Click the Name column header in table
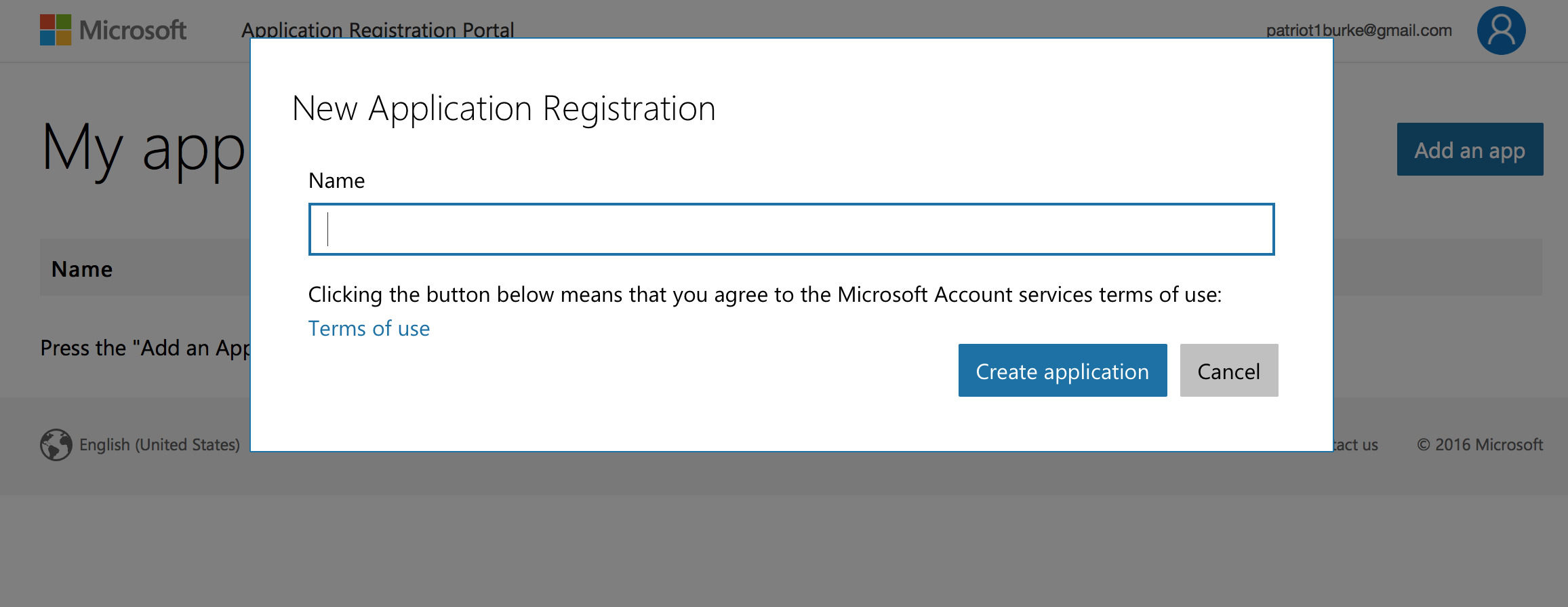The height and width of the screenshot is (607, 1568). (82, 269)
